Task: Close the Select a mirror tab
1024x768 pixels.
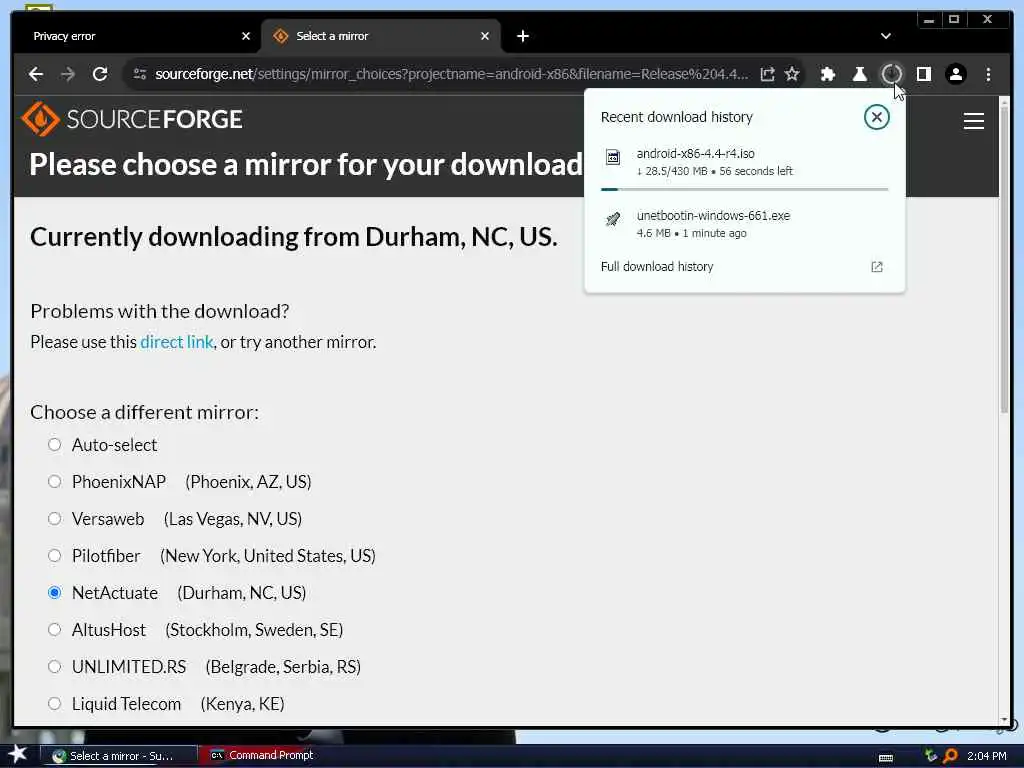Action: (x=485, y=36)
